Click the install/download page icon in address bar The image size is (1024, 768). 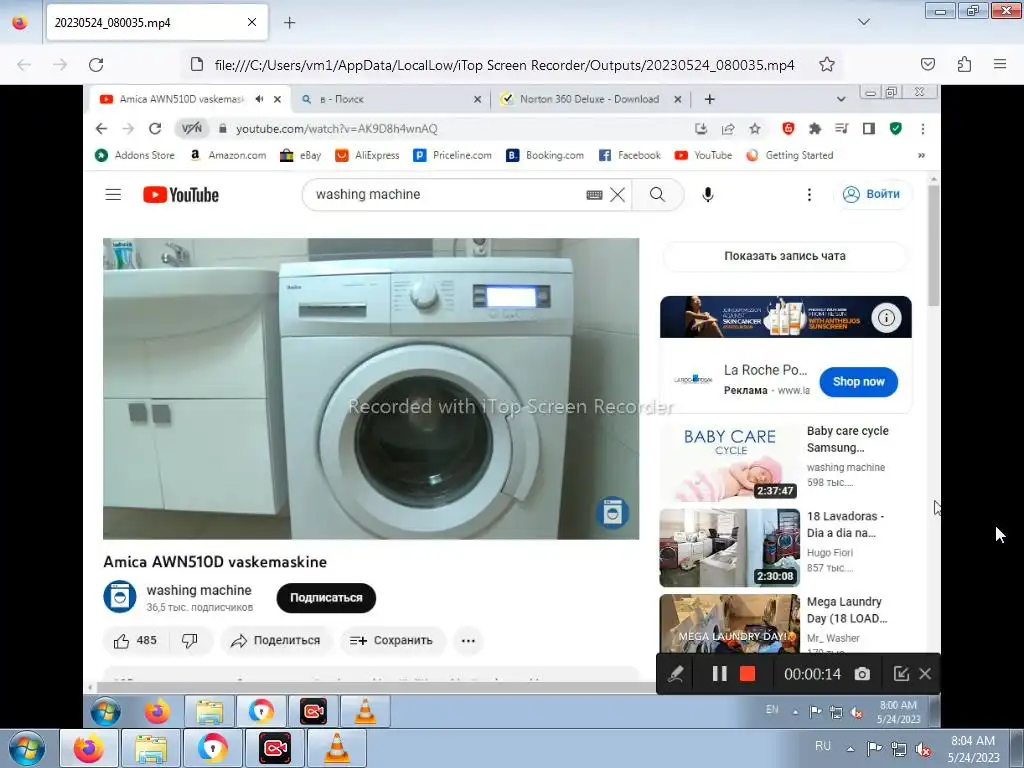click(x=701, y=129)
